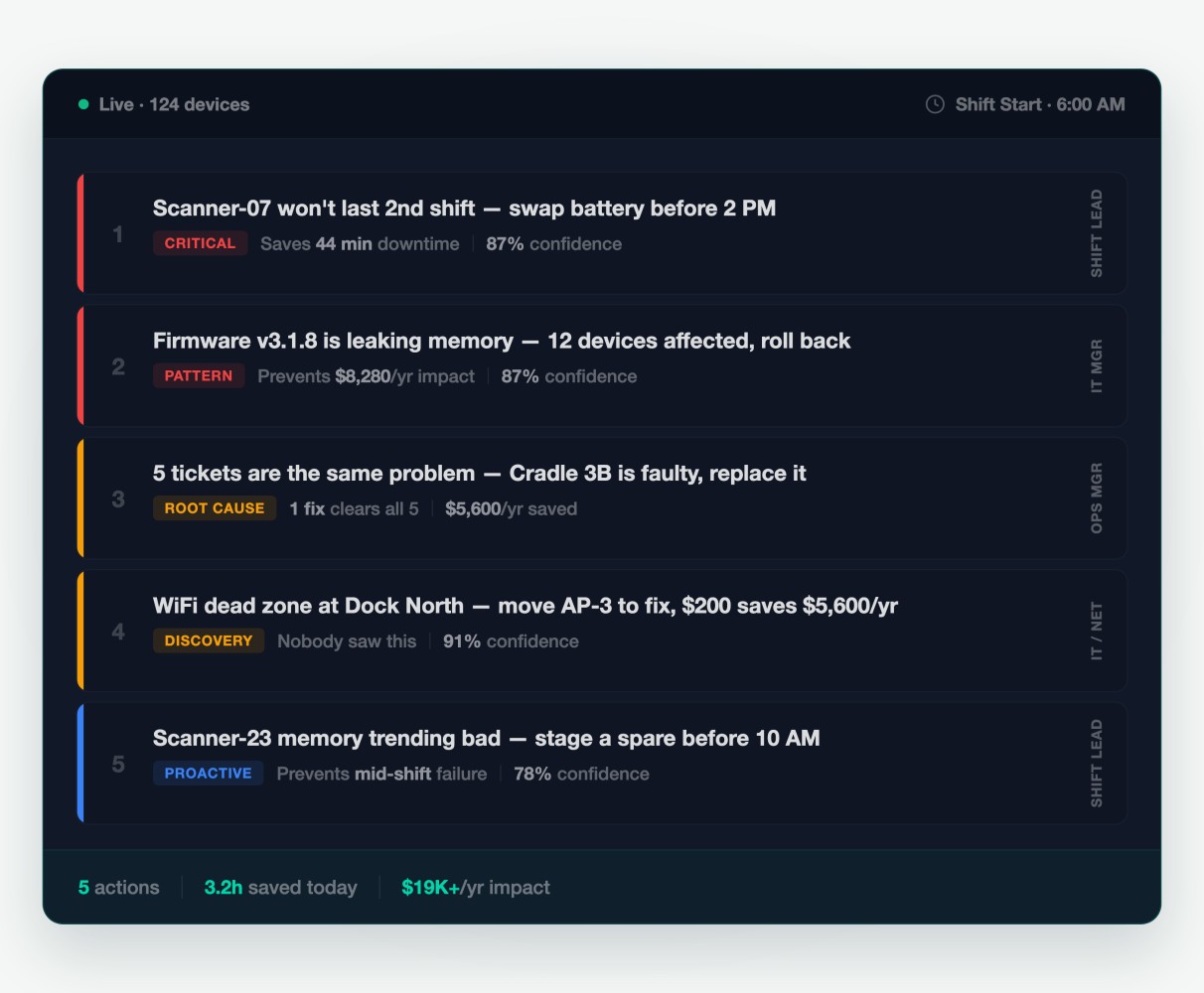Select the Scanner-23 memory trending action
Viewport: 1204px width, 993px height.
602,764
